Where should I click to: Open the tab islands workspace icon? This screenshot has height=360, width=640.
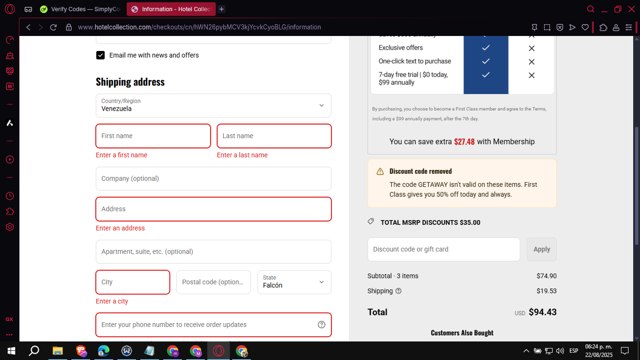click(x=28, y=9)
